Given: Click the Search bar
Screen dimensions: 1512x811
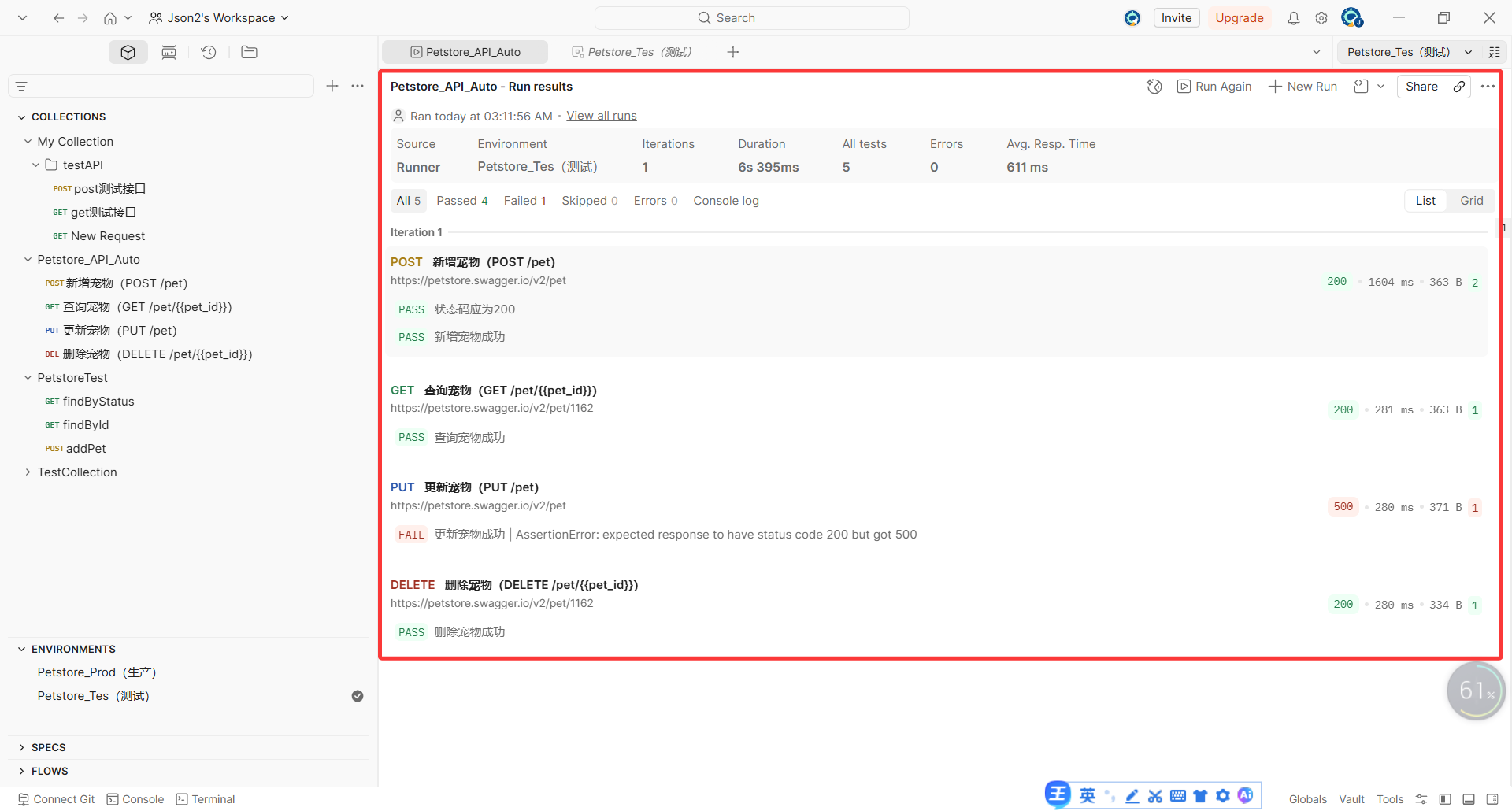Looking at the screenshot, I should click(x=752, y=18).
